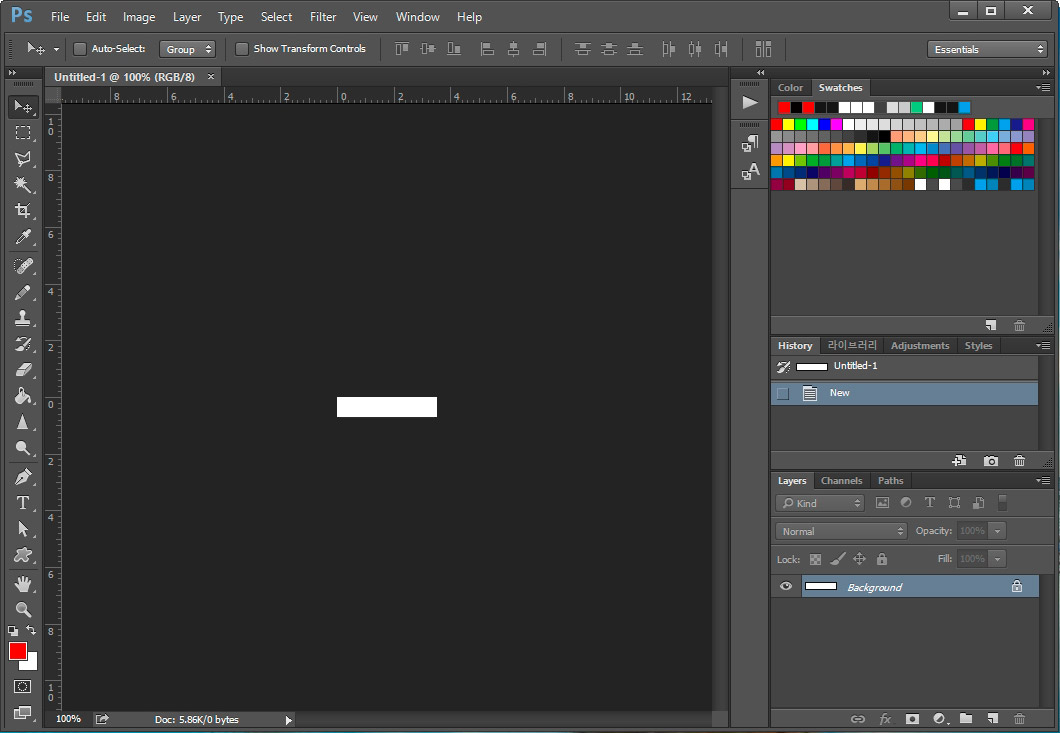Select the Brush tool

(23, 292)
